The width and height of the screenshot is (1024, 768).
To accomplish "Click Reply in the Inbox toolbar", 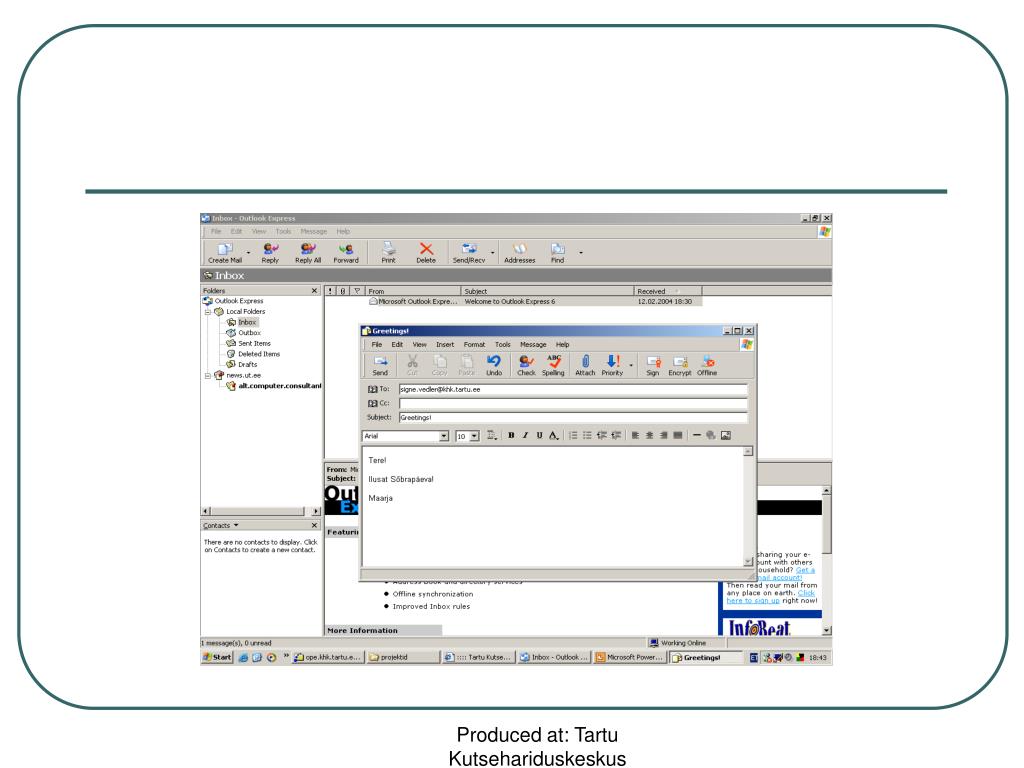I will point(270,253).
